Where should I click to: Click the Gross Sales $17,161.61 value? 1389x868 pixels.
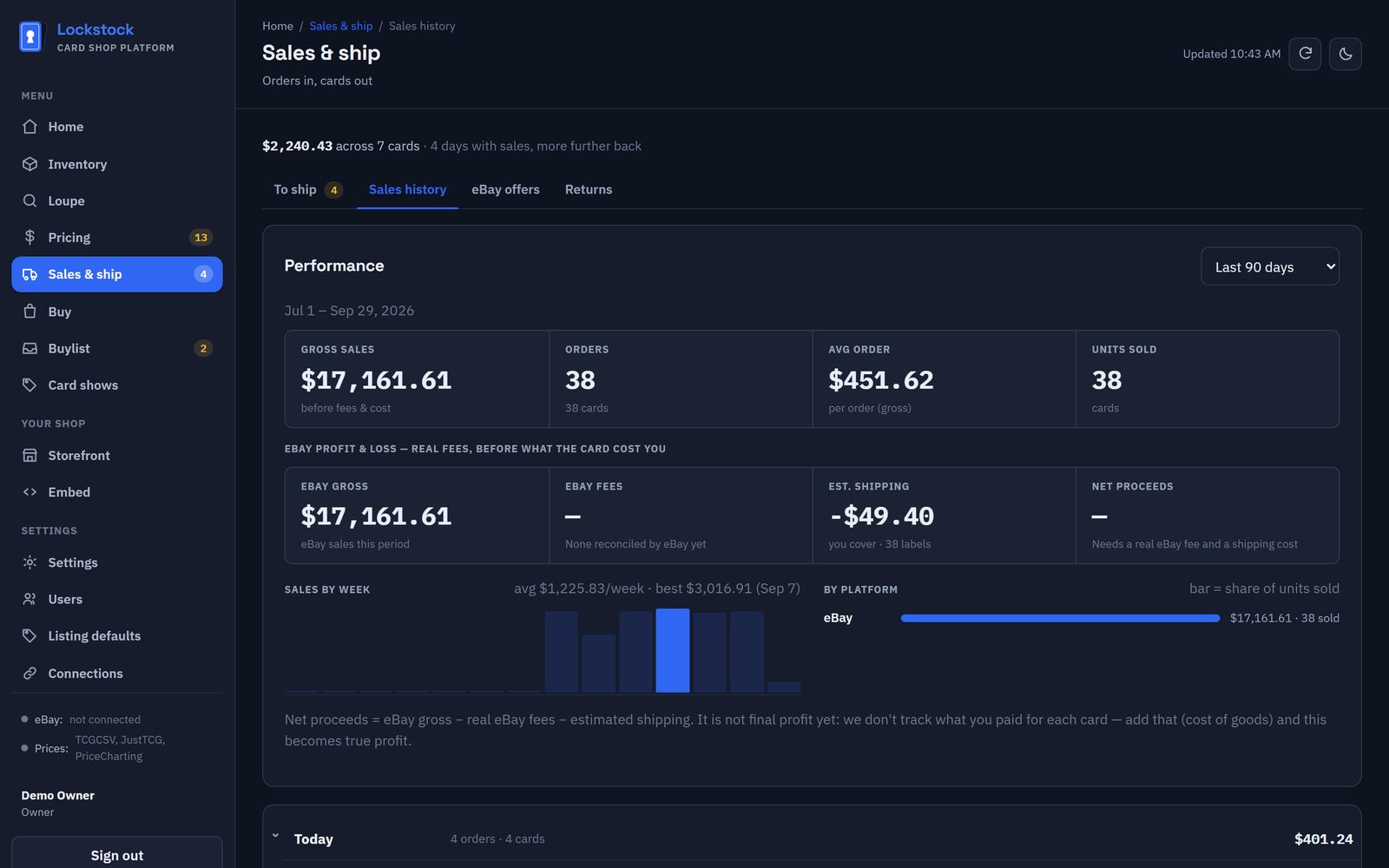(376, 380)
